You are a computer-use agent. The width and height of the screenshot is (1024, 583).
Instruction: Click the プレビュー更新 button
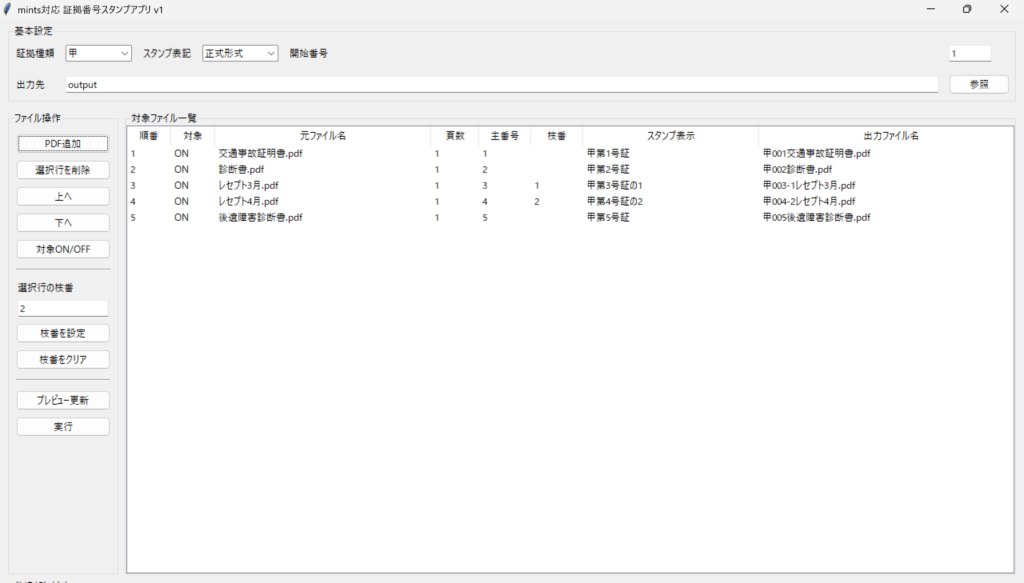click(x=63, y=400)
